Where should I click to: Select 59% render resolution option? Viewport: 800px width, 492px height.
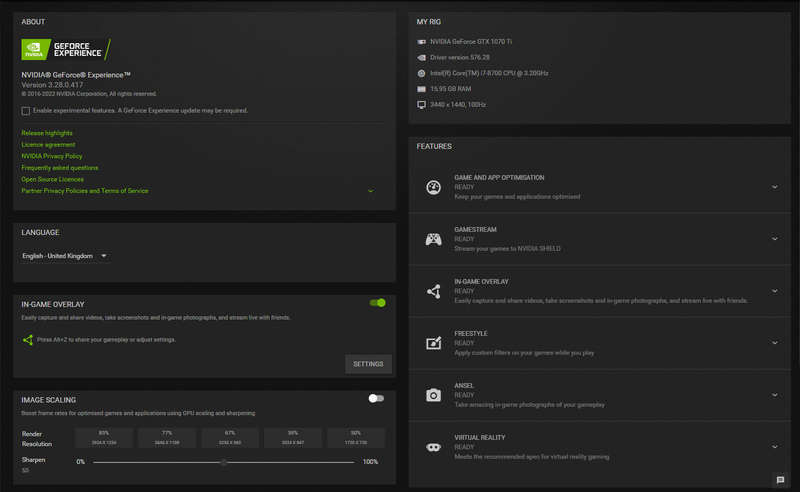click(x=293, y=437)
